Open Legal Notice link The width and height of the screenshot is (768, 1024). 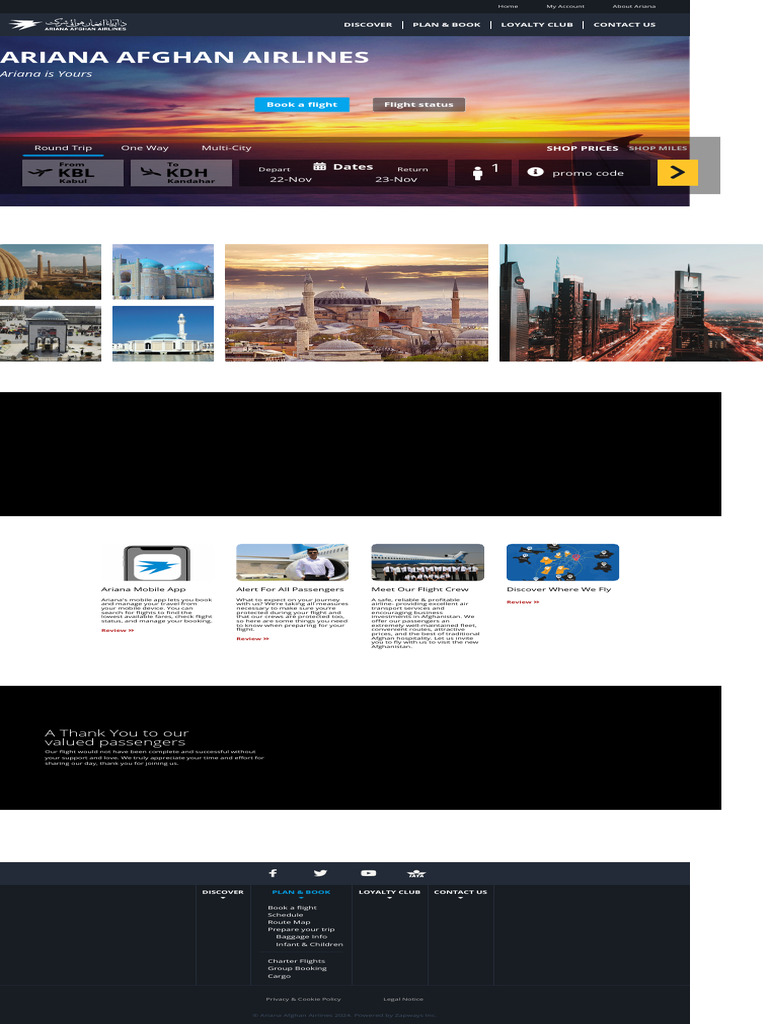pos(403,999)
